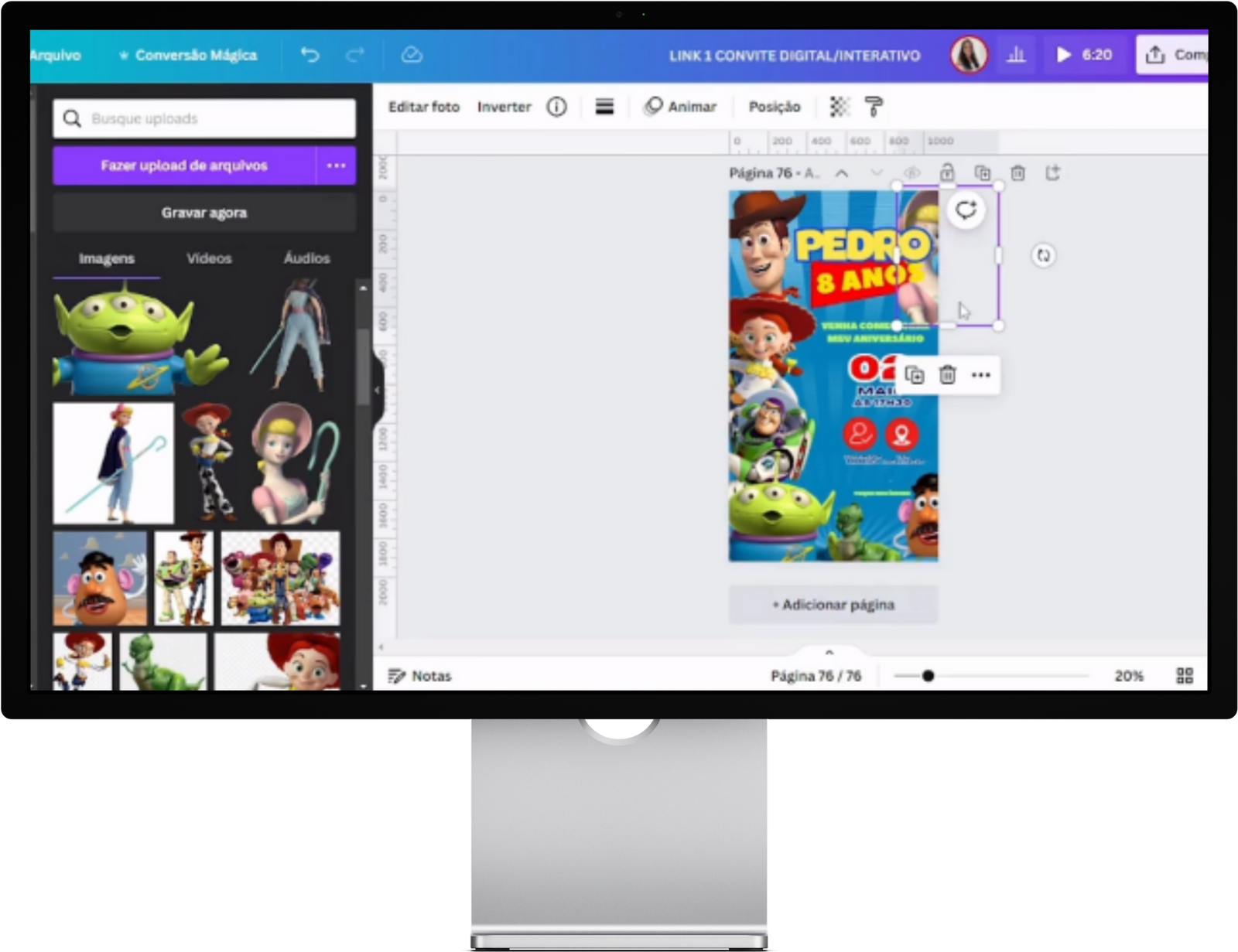Click the zoom slider handle
The image size is (1238, 952).
pos(928,676)
